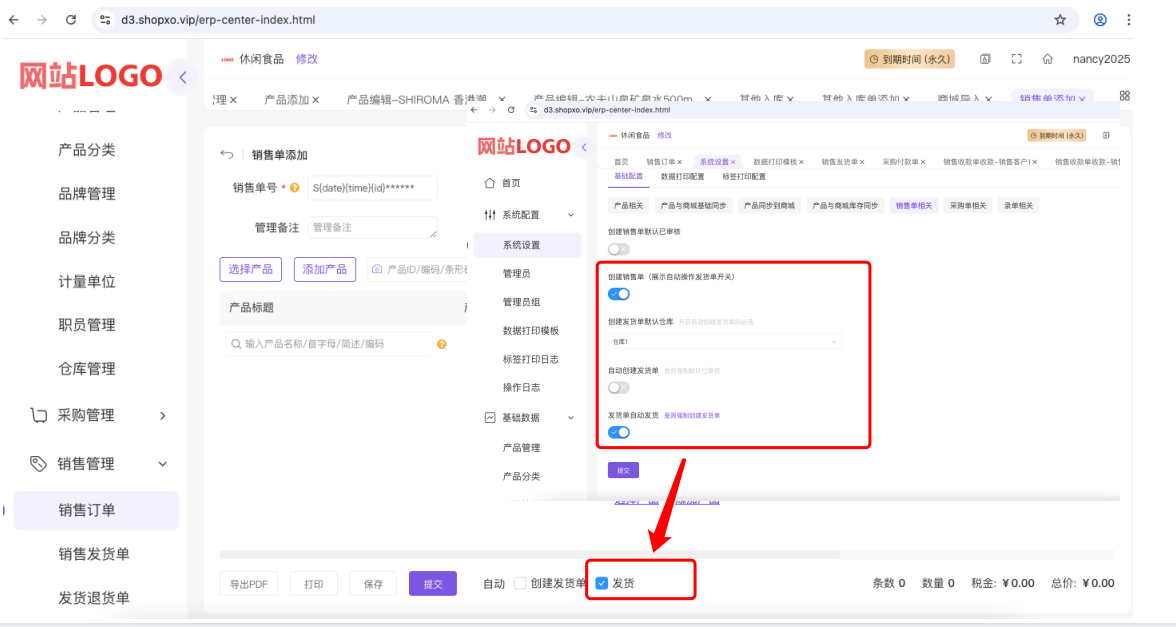Image resolution: width=1176 pixels, height=627 pixels.
Task: Click the overlay window's browser back arrow
Action: click(474, 110)
